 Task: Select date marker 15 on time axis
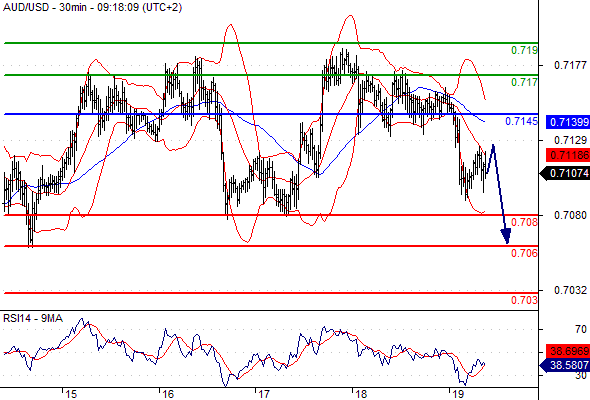click(71, 394)
